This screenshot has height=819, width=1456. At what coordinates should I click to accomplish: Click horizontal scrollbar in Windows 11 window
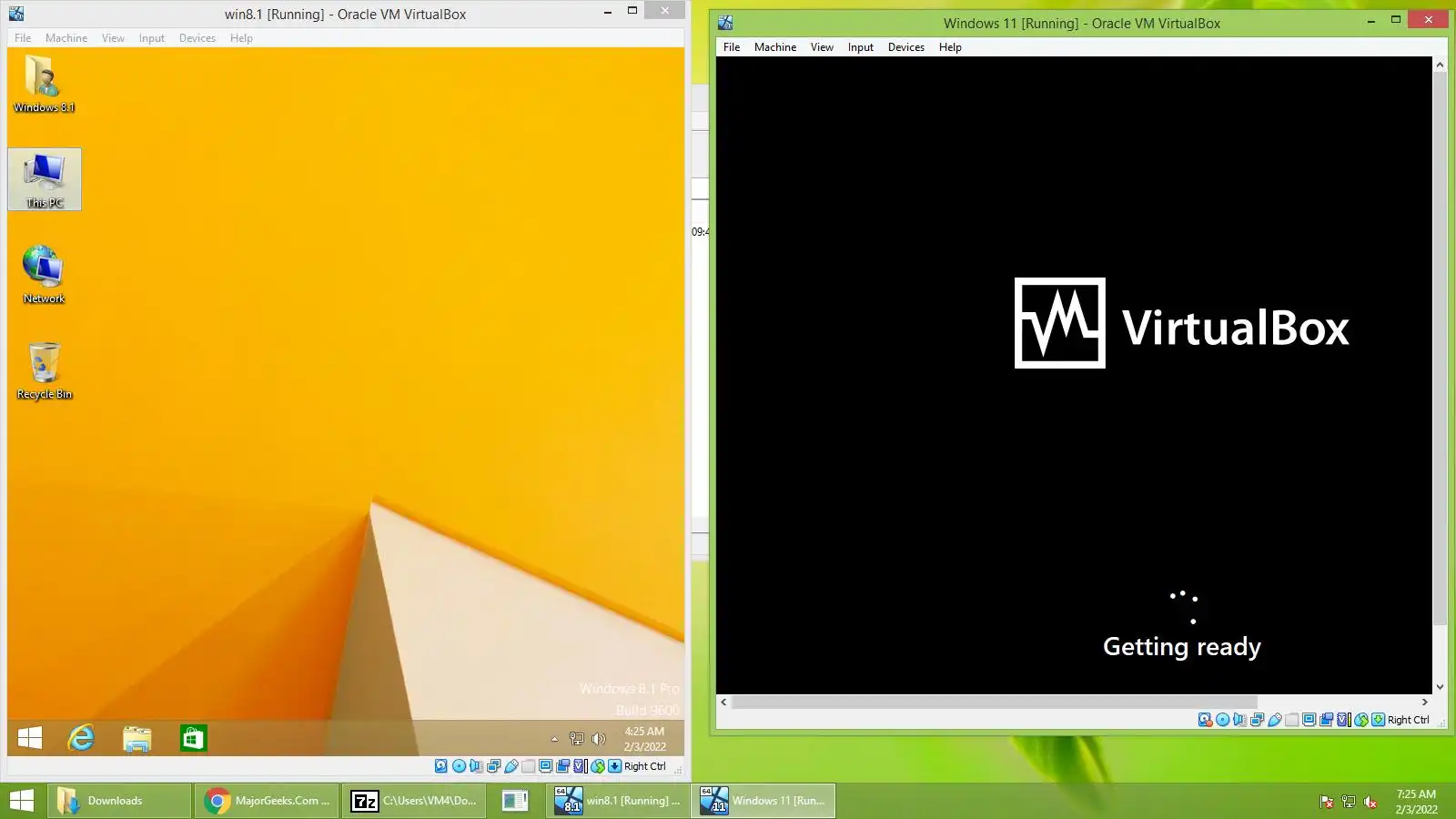click(x=995, y=702)
